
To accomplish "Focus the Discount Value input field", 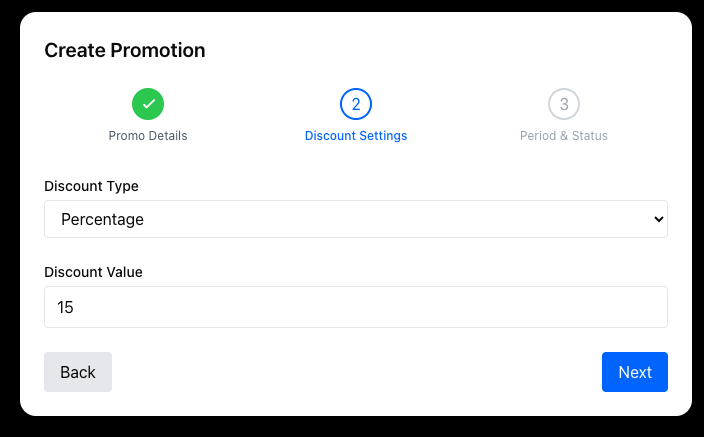I will pyautogui.click(x=356, y=307).
